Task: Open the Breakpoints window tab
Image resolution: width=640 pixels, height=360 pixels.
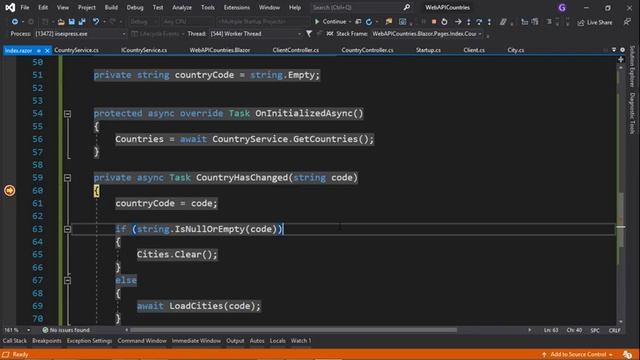Action: [x=47, y=341]
